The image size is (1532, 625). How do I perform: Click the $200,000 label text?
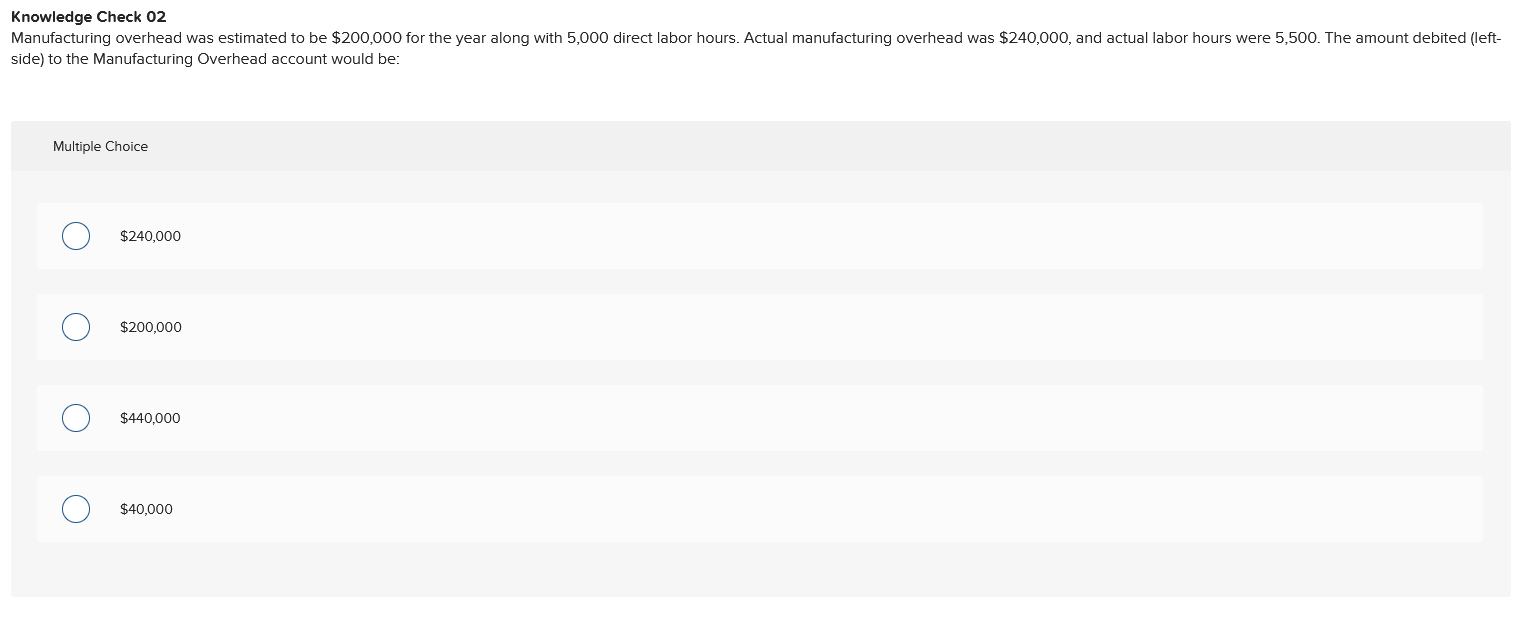tap(150, 327)
